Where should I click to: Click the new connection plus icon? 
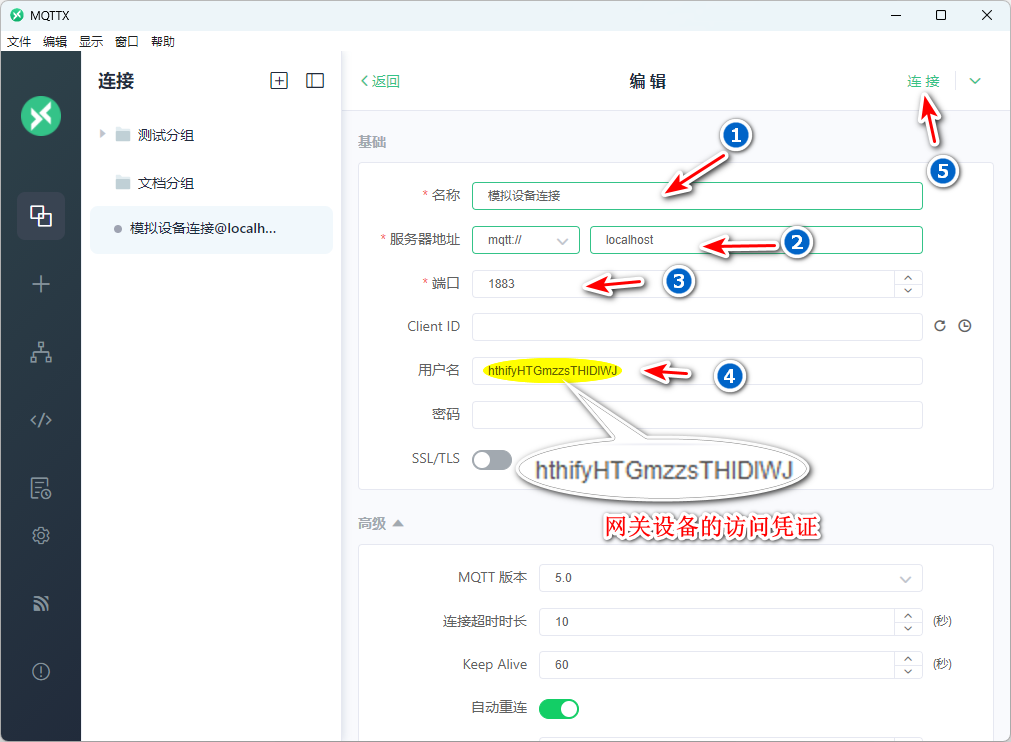pyautogui.click(x=279, y=81)
